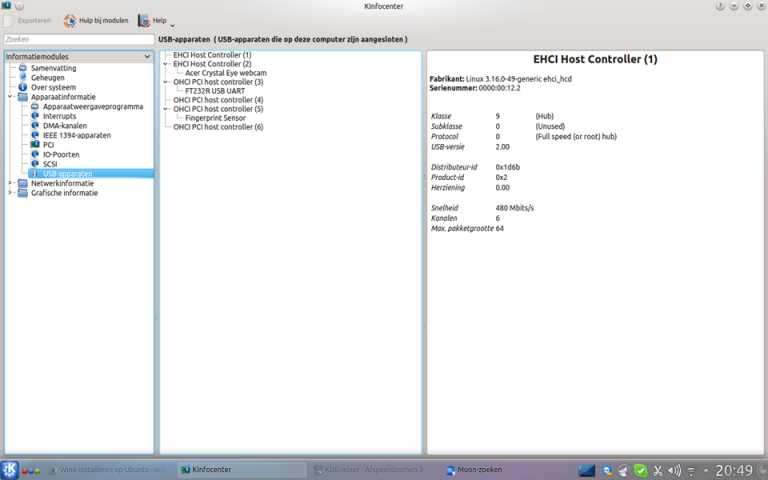The image size is (768, 480).
Task: Select the Fingerprint Sensor USB device
Action: click(x=215, y=118)
